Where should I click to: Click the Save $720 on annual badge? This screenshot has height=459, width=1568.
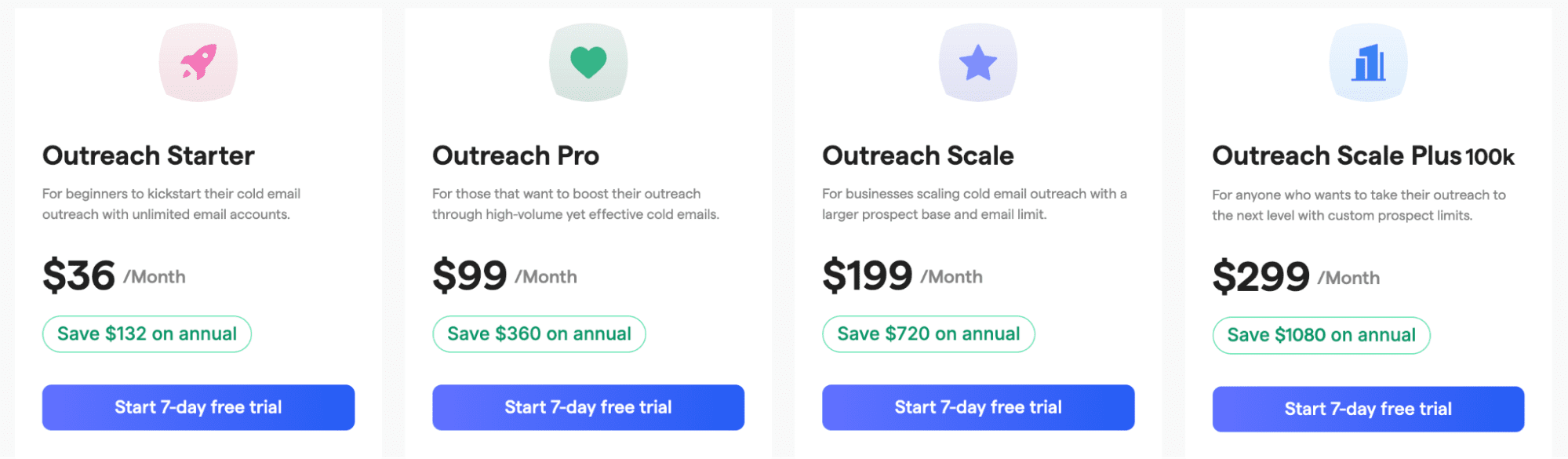(x=929, y=334)
